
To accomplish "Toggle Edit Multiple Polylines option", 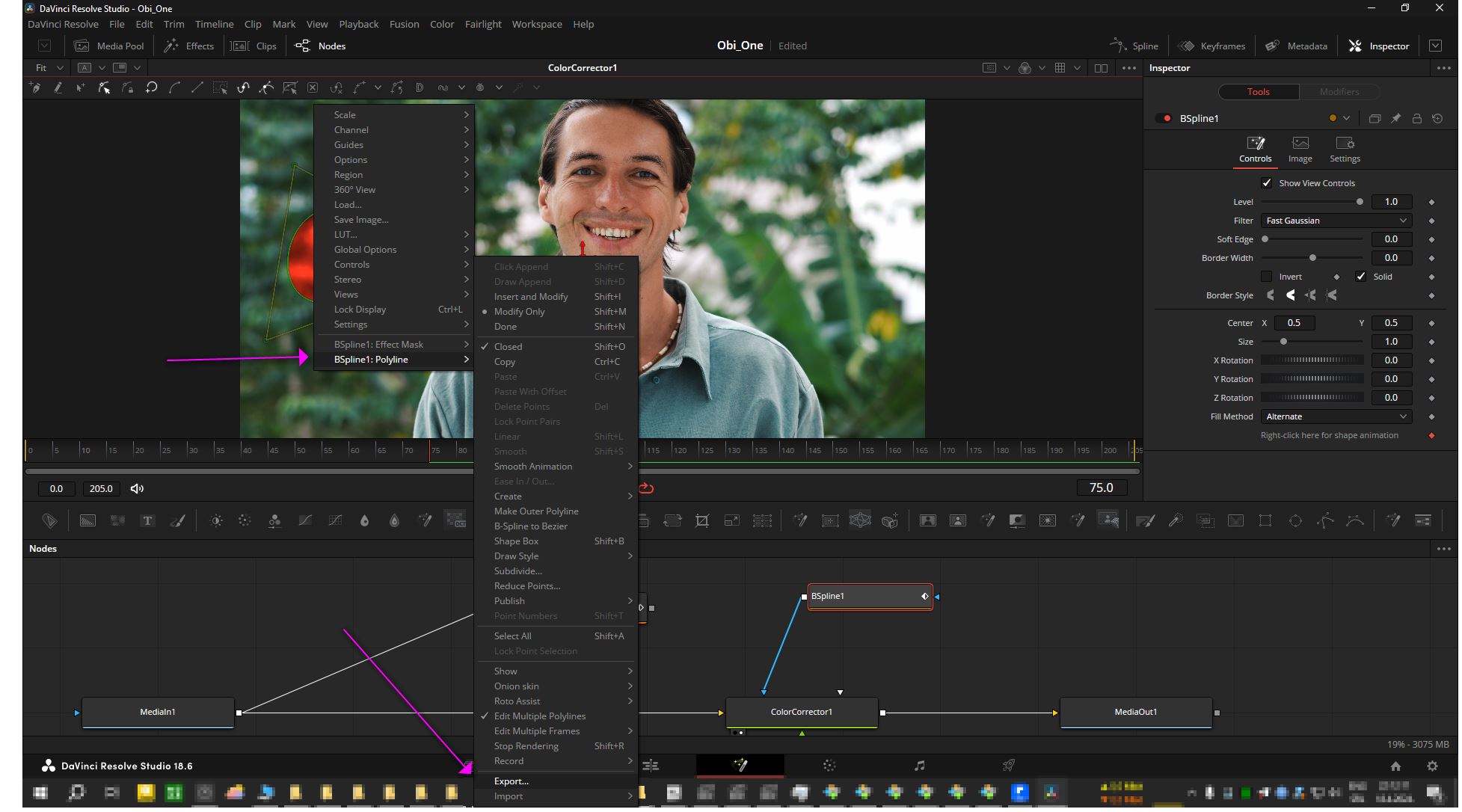I will pyautogui.click(x=556, y=716).
